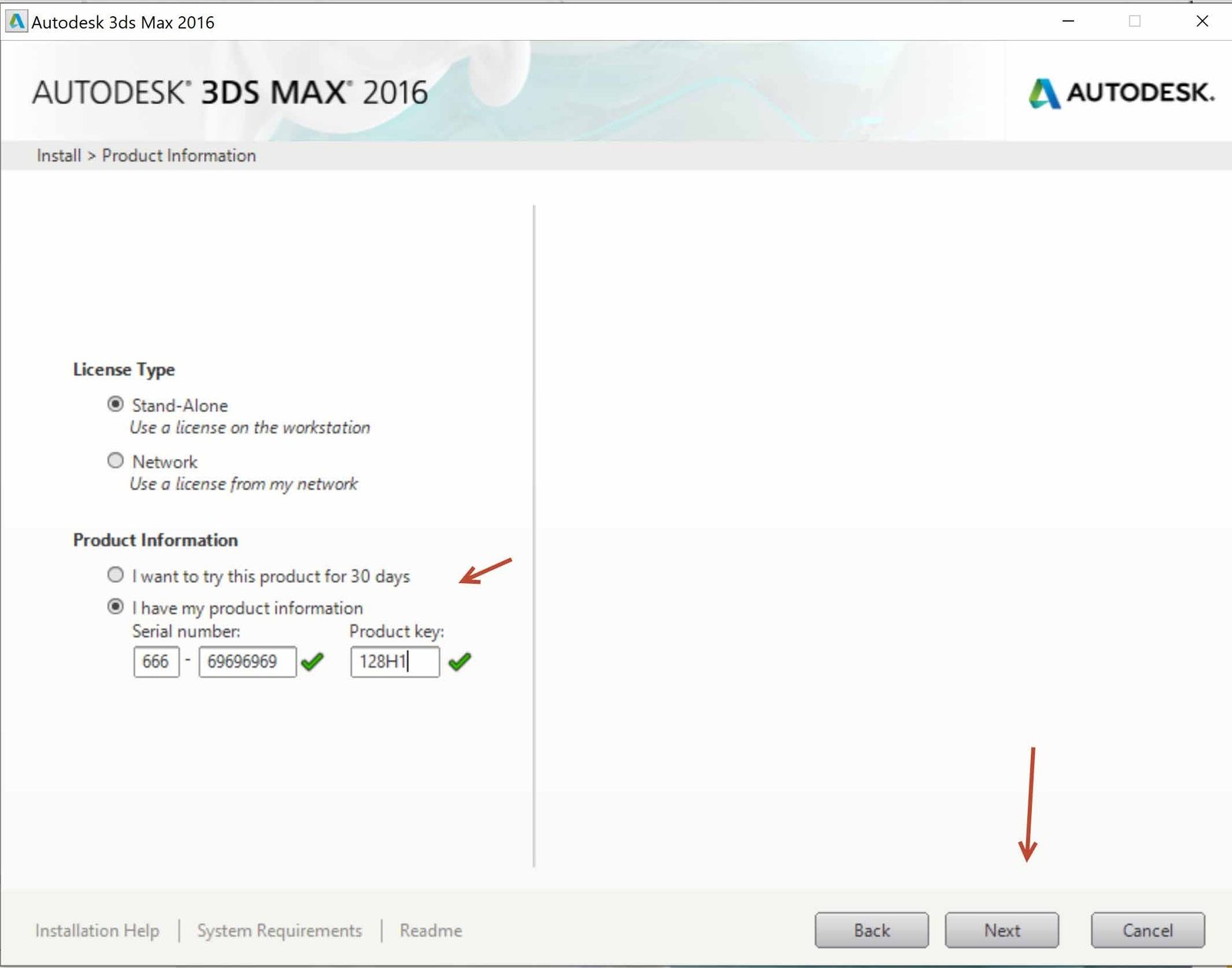The height and width of the screenshot is (968, 1232).
Task: Open the Readme document
Action: coord(430,929)
